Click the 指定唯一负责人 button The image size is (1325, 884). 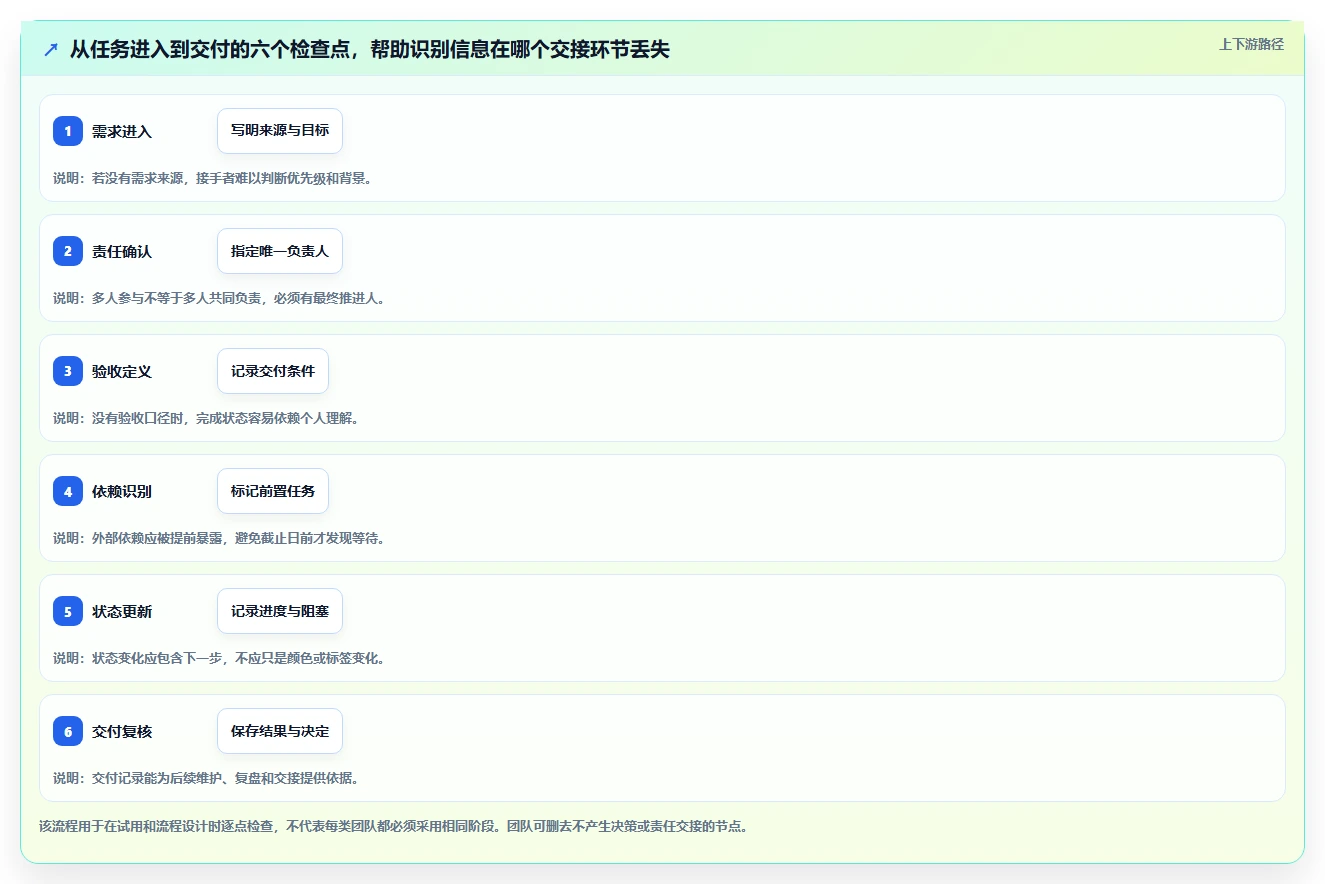pyautogui.click(x=280, y=251)
